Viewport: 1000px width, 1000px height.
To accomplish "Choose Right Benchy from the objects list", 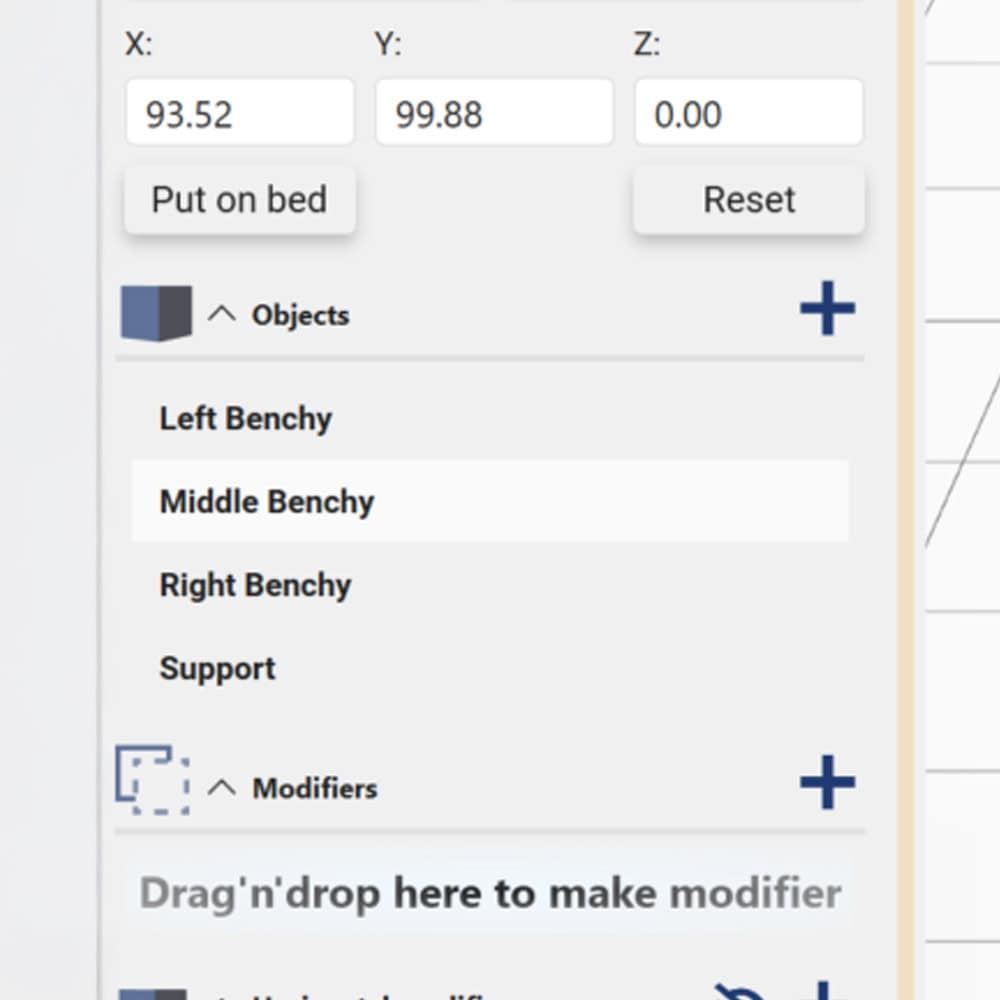I will 255,585.
